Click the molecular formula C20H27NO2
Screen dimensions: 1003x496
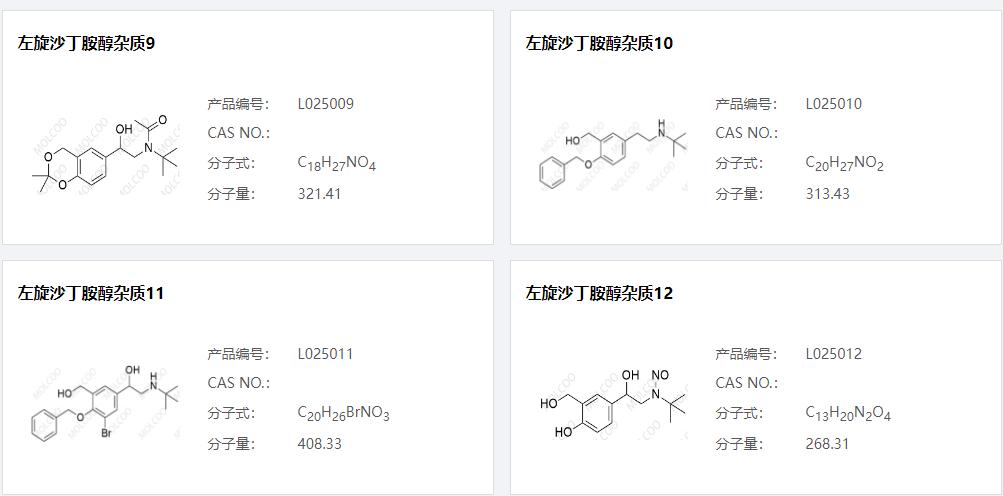pyautogui.click(x=845, y=163)
